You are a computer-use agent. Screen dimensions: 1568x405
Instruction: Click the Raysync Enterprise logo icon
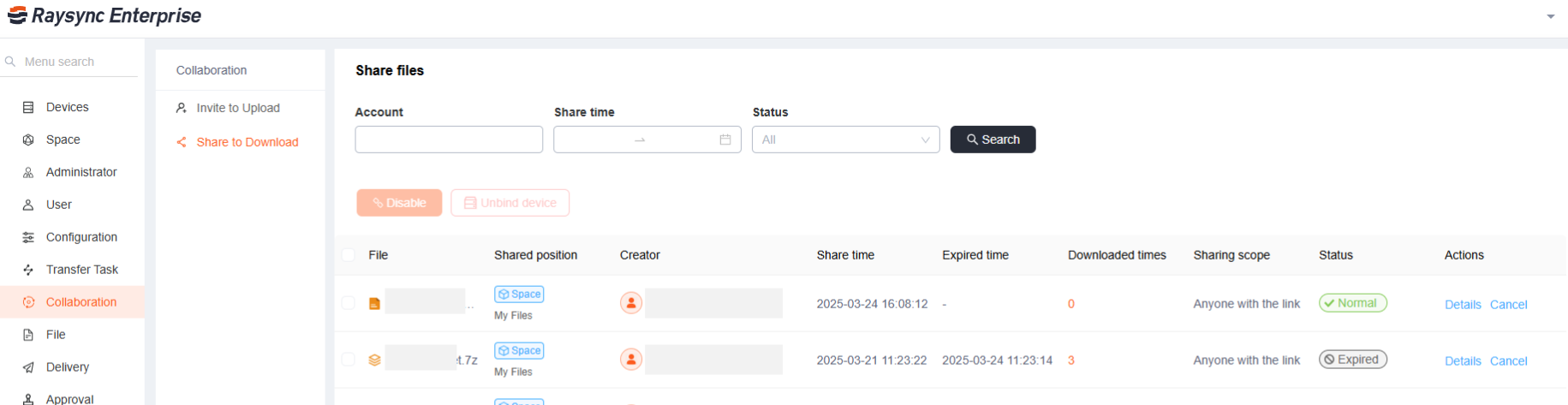(17, 15)
